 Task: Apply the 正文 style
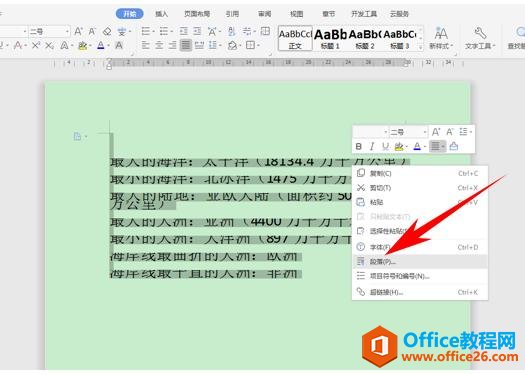(x=295, y=39)
